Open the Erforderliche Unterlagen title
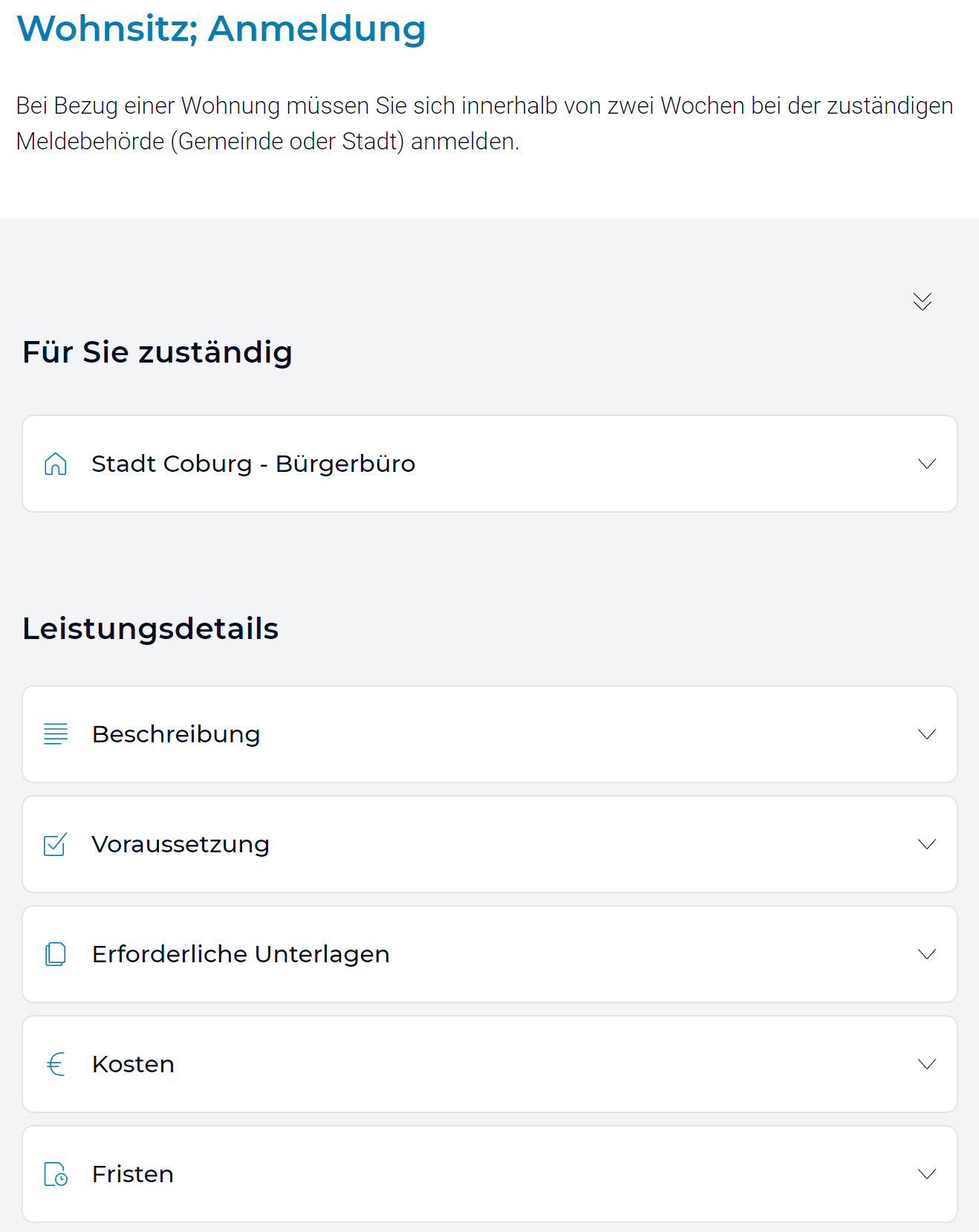Screen dimensions: 979x1232 (241, 954)
